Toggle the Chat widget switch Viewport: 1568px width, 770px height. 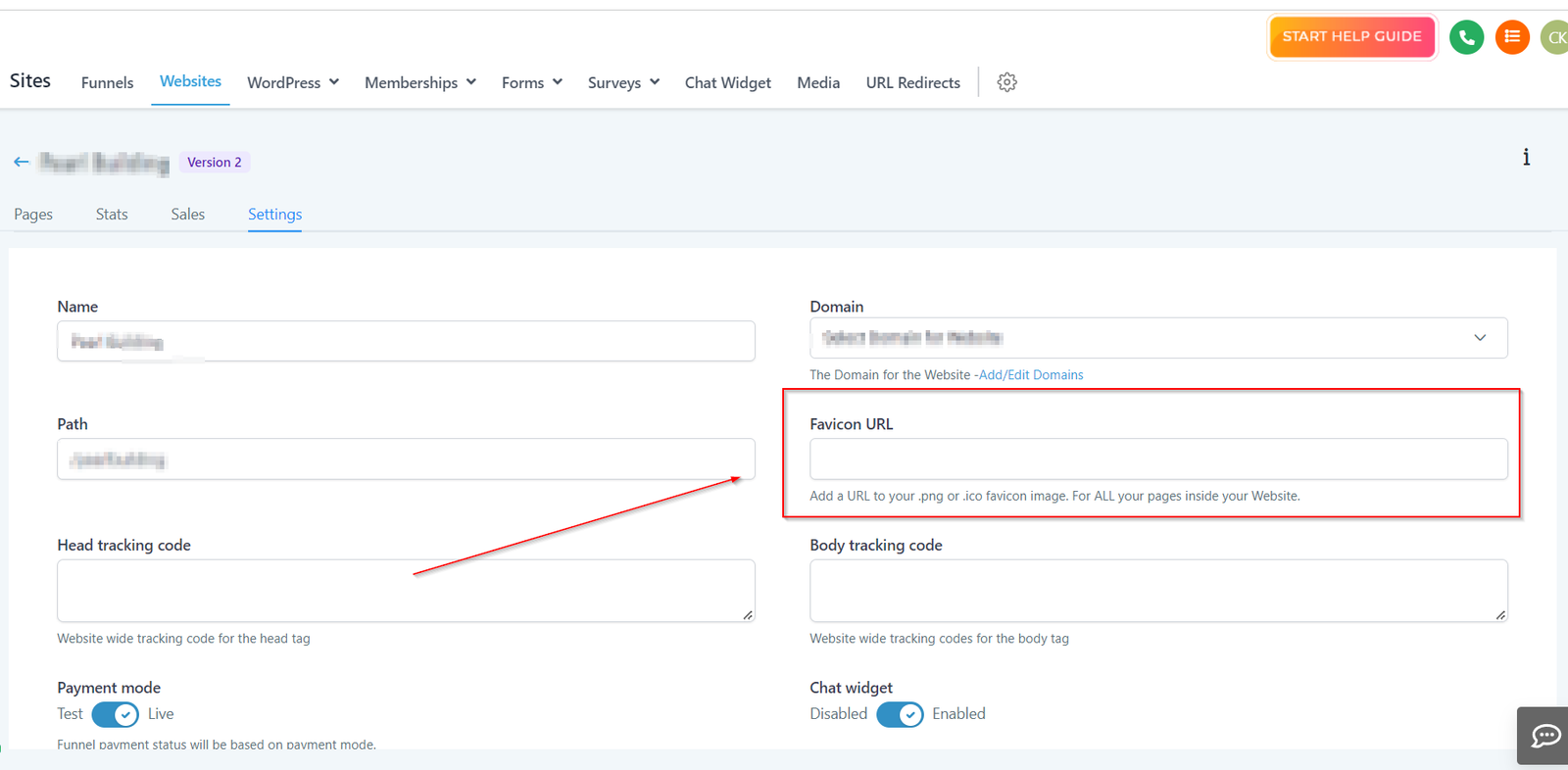pos(900,714)
